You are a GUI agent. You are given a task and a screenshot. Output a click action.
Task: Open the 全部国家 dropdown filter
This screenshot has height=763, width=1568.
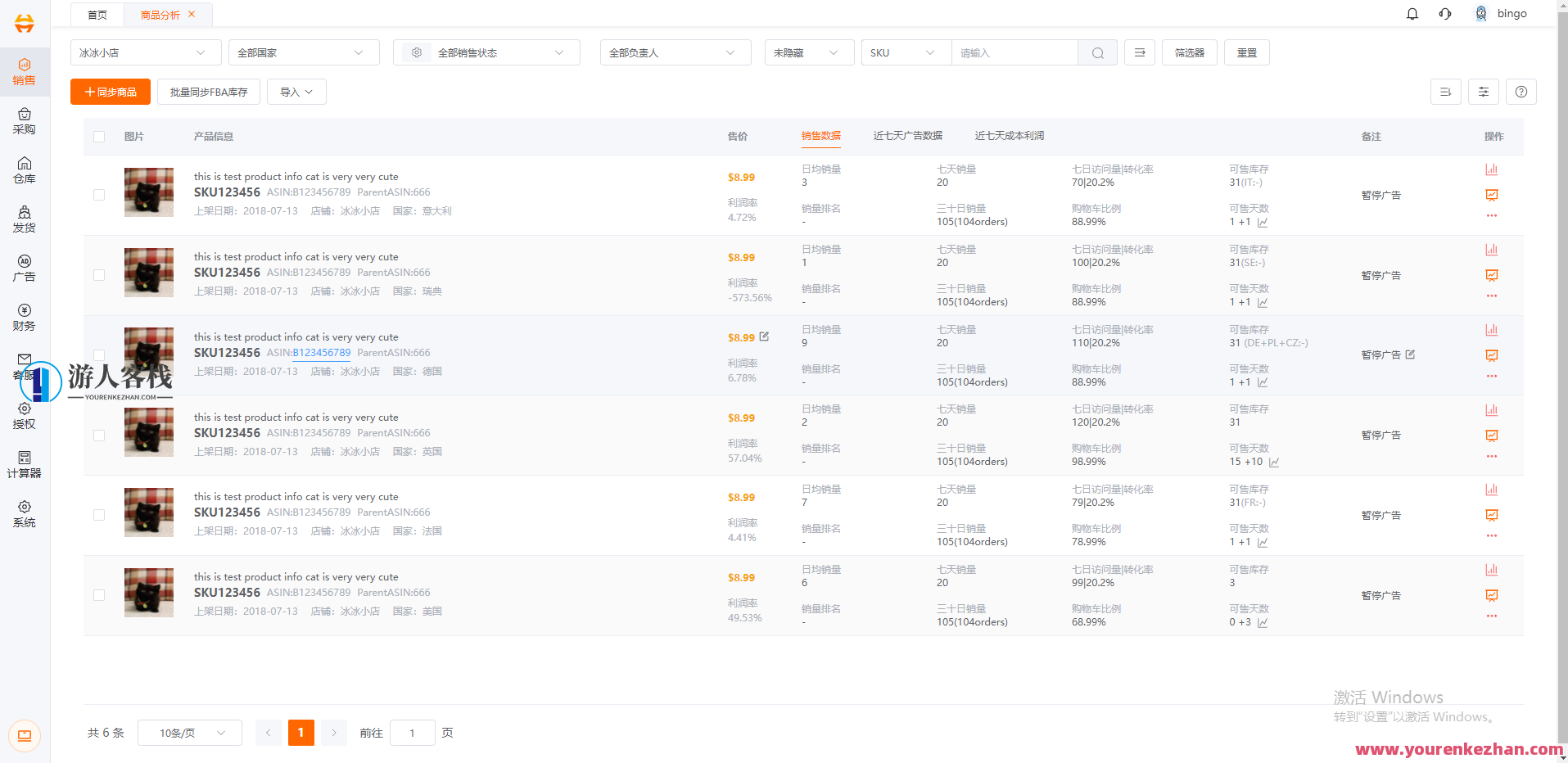(304, 52)
